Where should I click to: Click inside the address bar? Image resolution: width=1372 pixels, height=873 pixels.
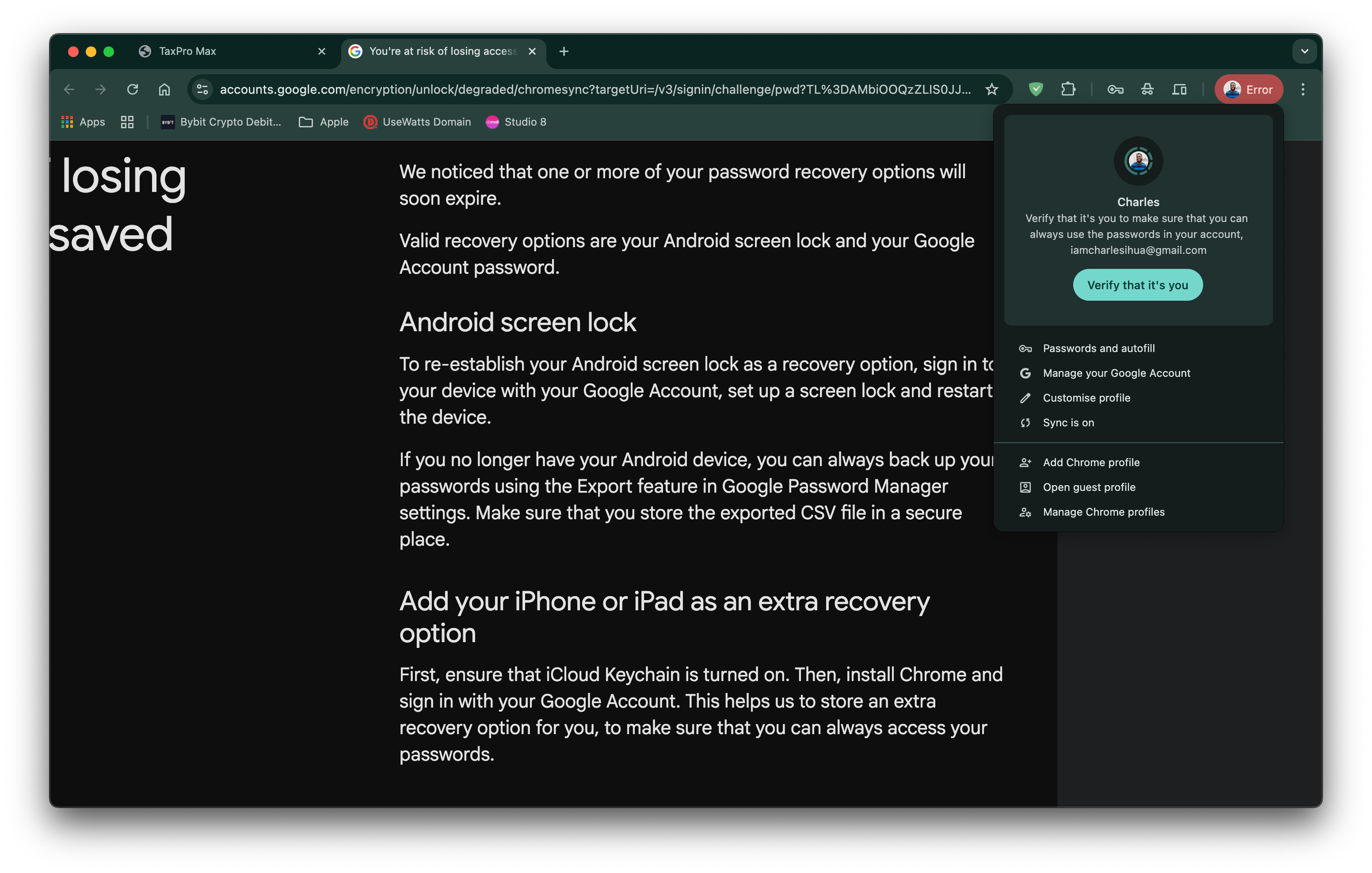pyautogui.click(x=570, y=89)
